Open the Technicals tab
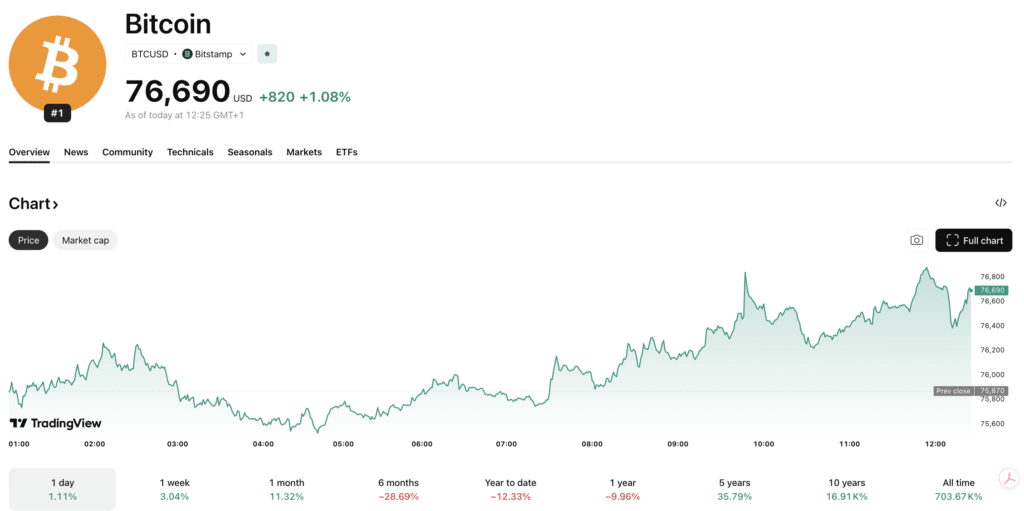 190,152
